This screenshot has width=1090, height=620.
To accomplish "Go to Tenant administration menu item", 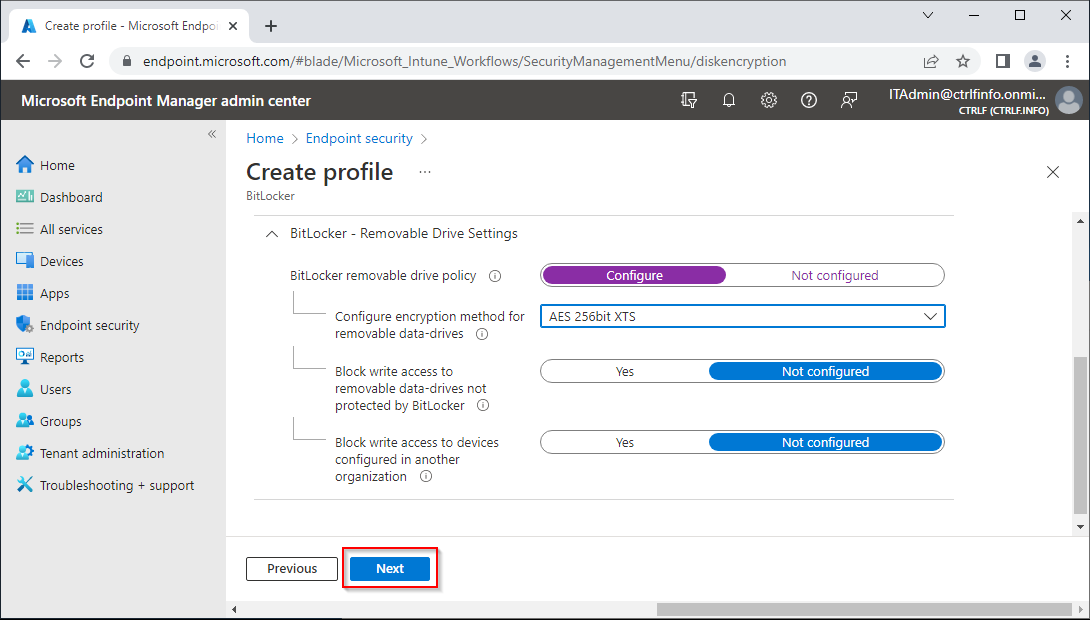I will (x=101, y=453).
